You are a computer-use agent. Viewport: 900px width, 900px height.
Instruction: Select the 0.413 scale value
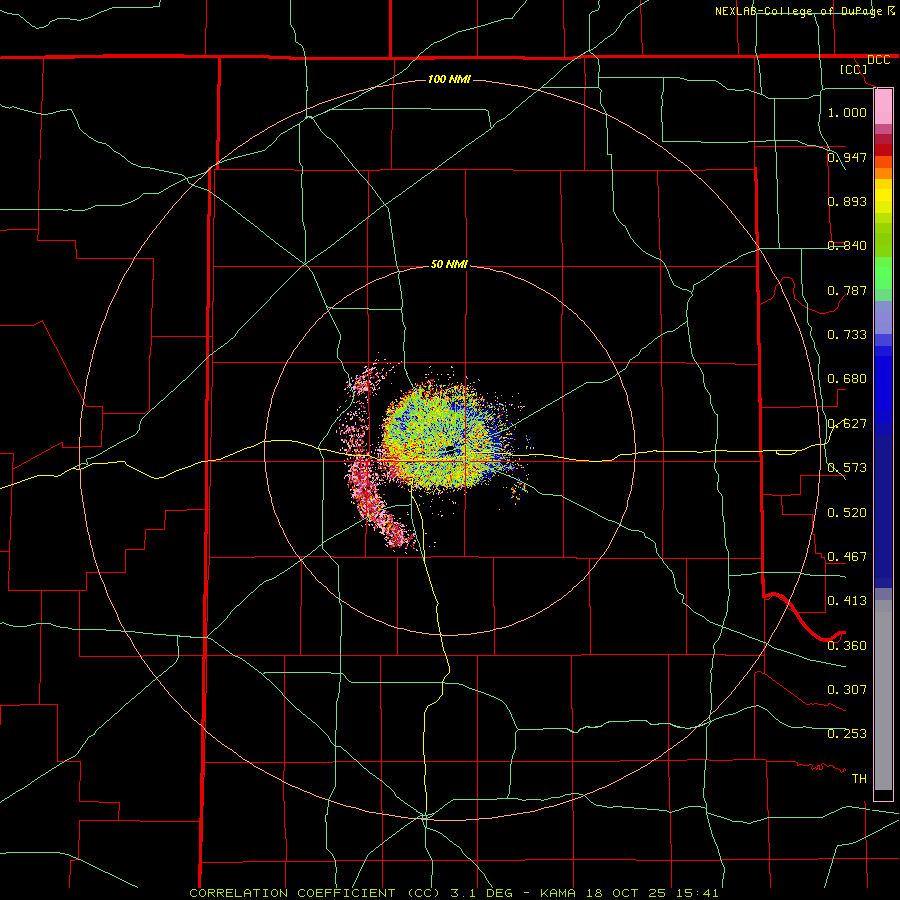[x=847, y=601]
